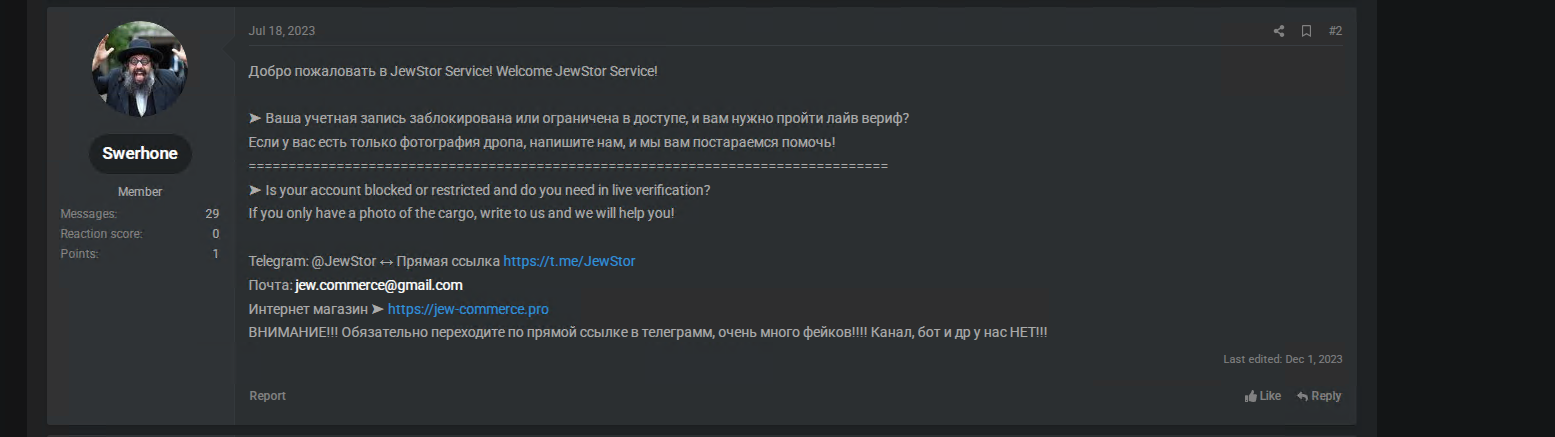Click the Welcome greeting line of the post
1555x437 pixels.
pyautogui.click(x=453, y=71)
